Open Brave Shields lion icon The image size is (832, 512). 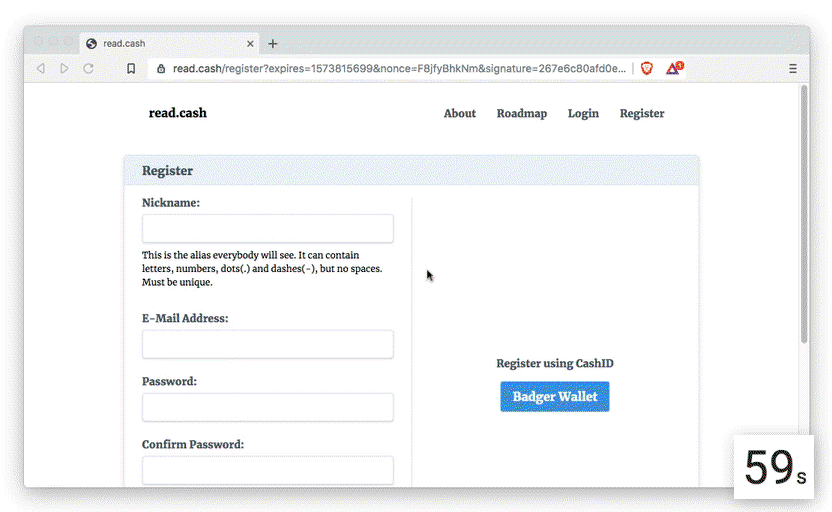(647, 68)
